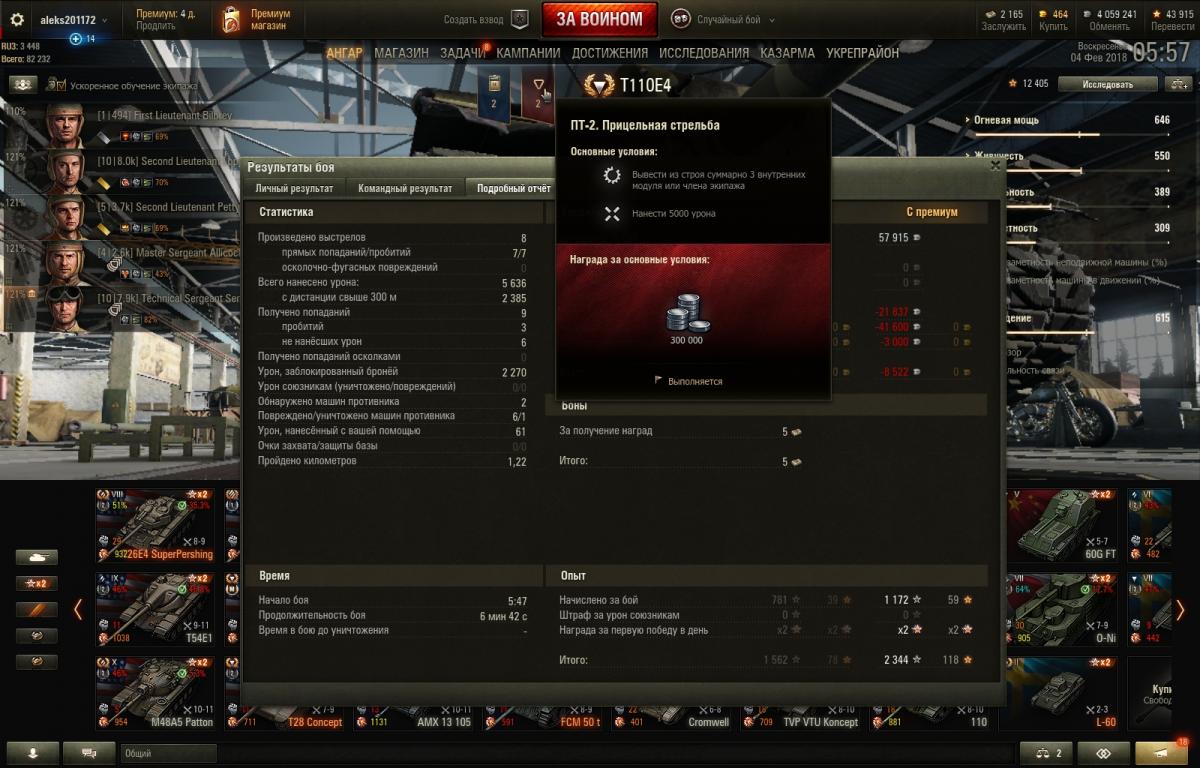Viewport: 1200px width, 768px height.
Task: Toggle the x2 bonus carousel filter
Action: pyautogui.click(x=37, y=583)
